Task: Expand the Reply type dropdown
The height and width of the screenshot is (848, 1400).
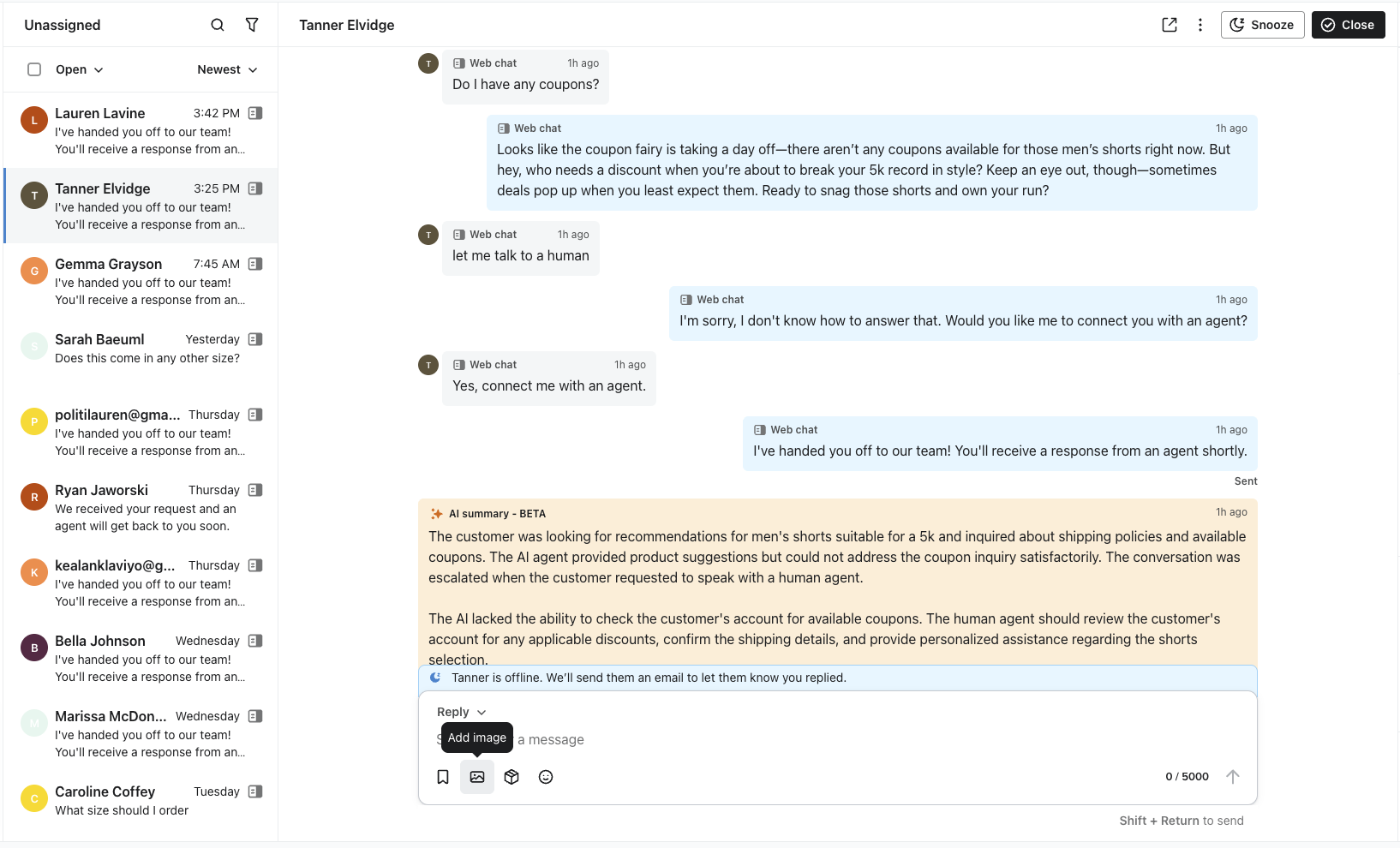Action: [461, 712]
